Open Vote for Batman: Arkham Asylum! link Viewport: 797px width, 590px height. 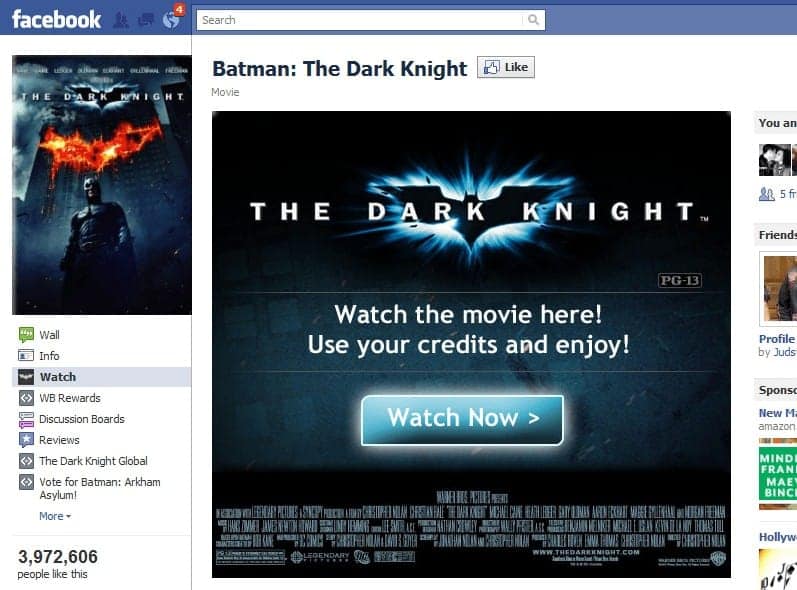pos(100,488)
